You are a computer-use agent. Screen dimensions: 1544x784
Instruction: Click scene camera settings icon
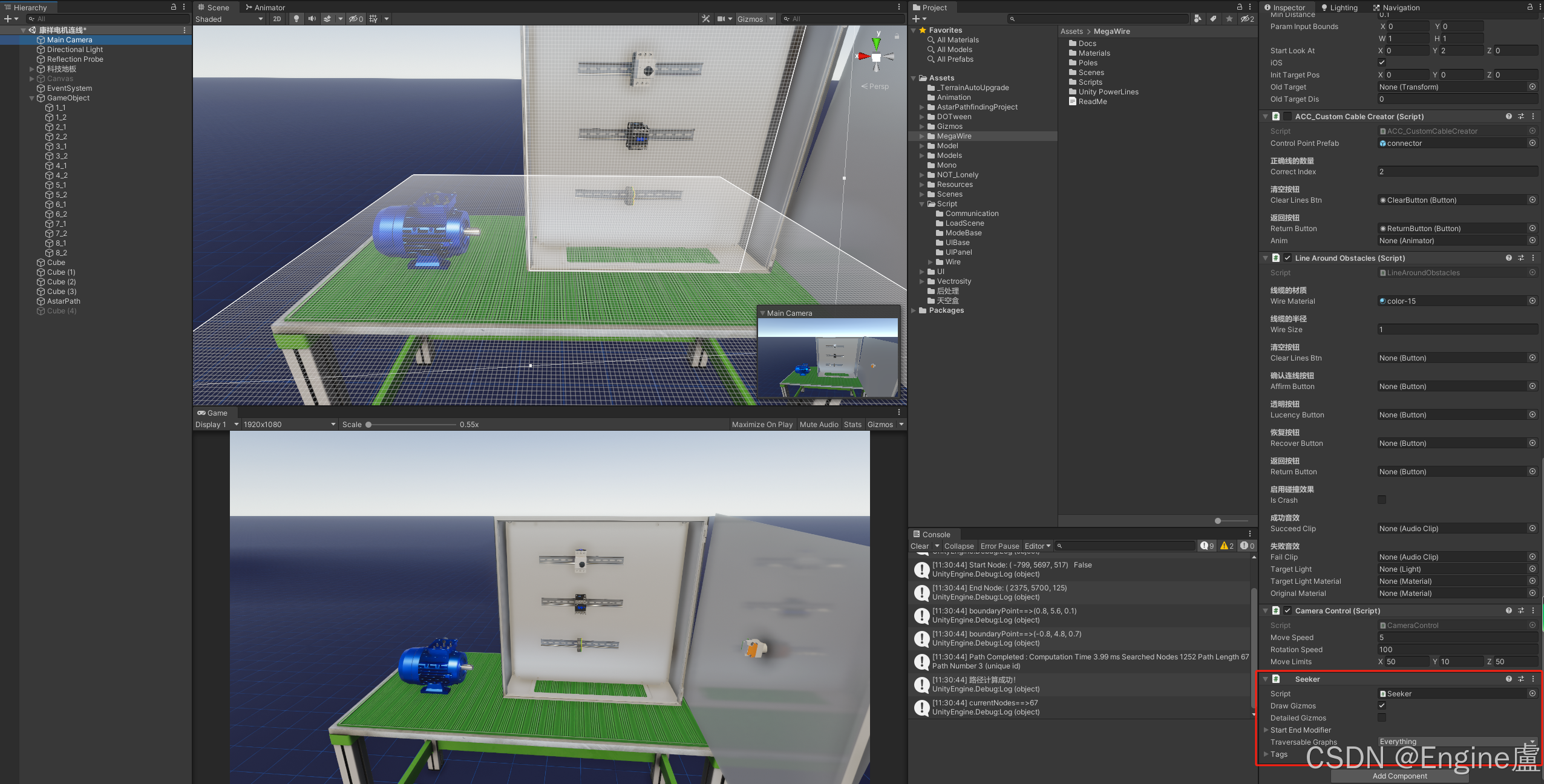(721, 19)
